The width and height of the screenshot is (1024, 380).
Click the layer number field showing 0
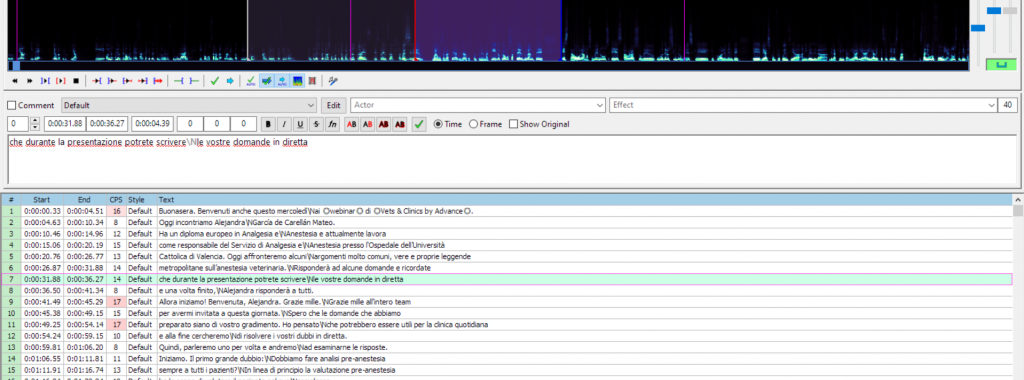(18, 123)
